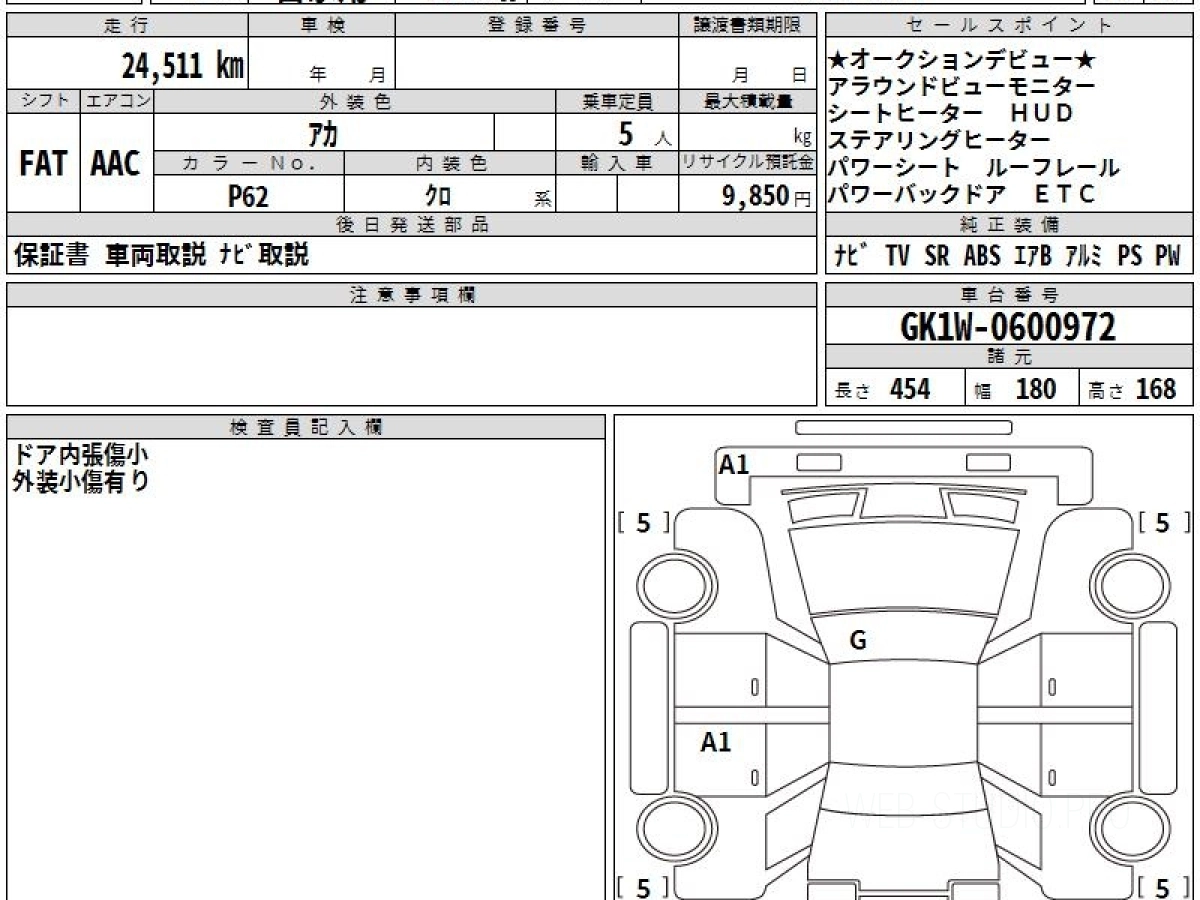Click the G mark on the windshield
This screenshot has height=900, width=1200.
[x=857, y=641]
